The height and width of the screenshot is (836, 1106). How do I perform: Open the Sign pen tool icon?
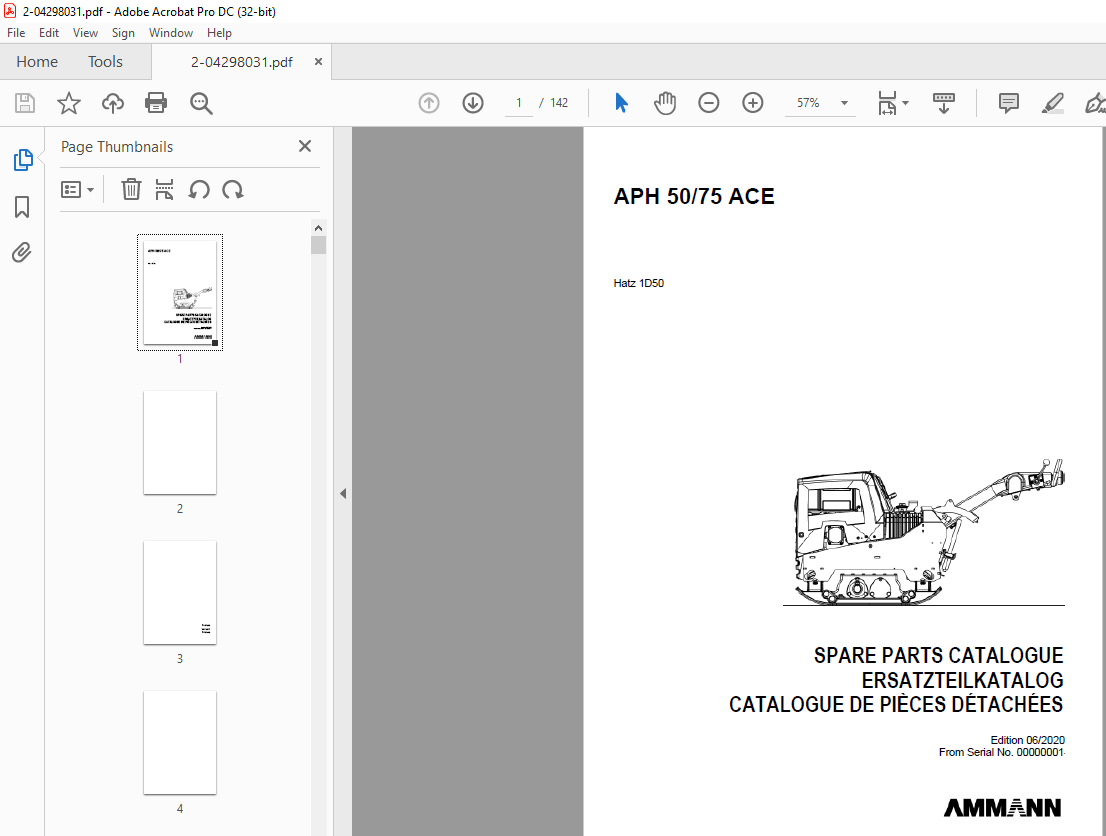click(1095, 103)
